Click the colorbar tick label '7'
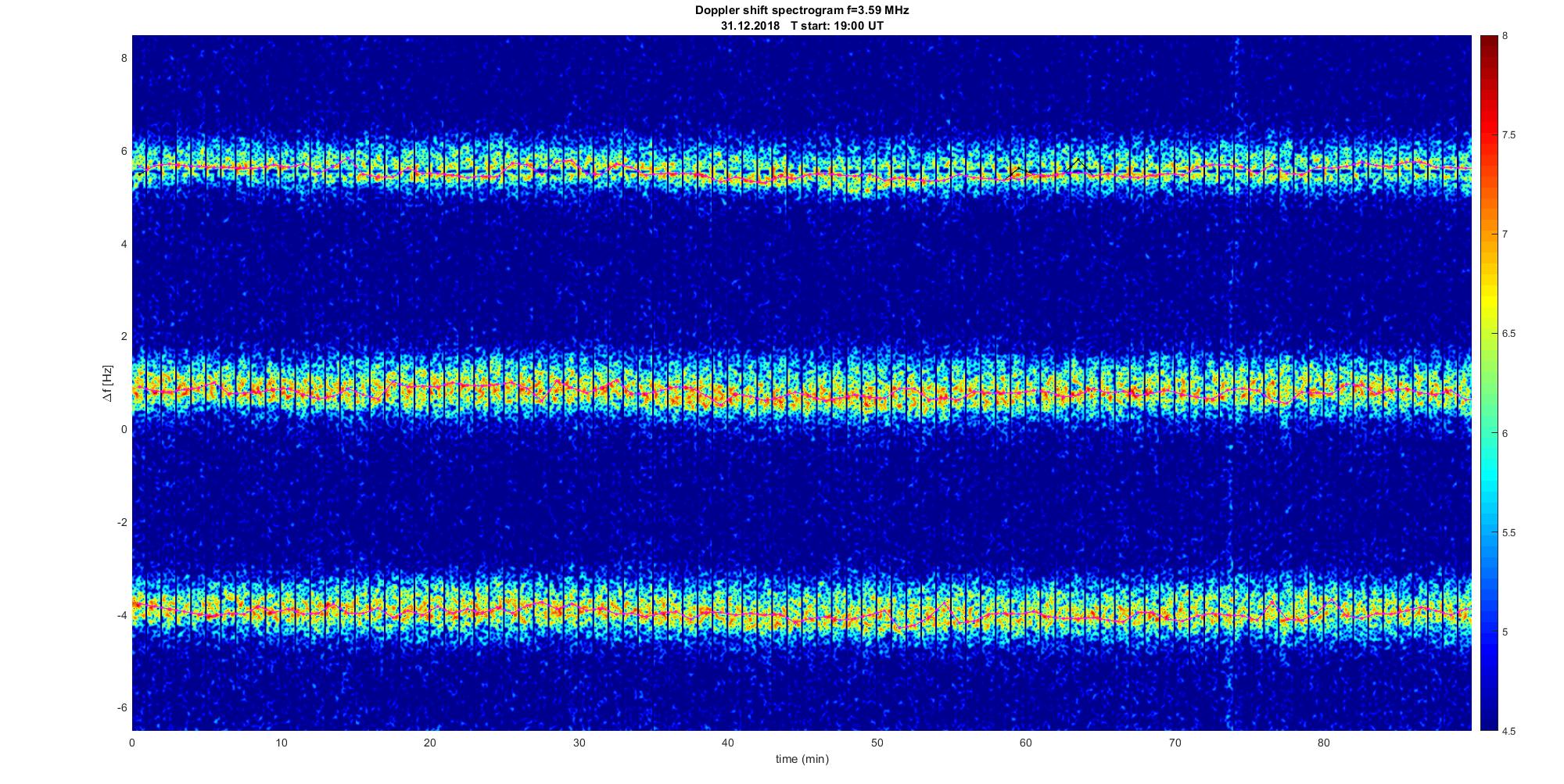 tap(1505, 234)
